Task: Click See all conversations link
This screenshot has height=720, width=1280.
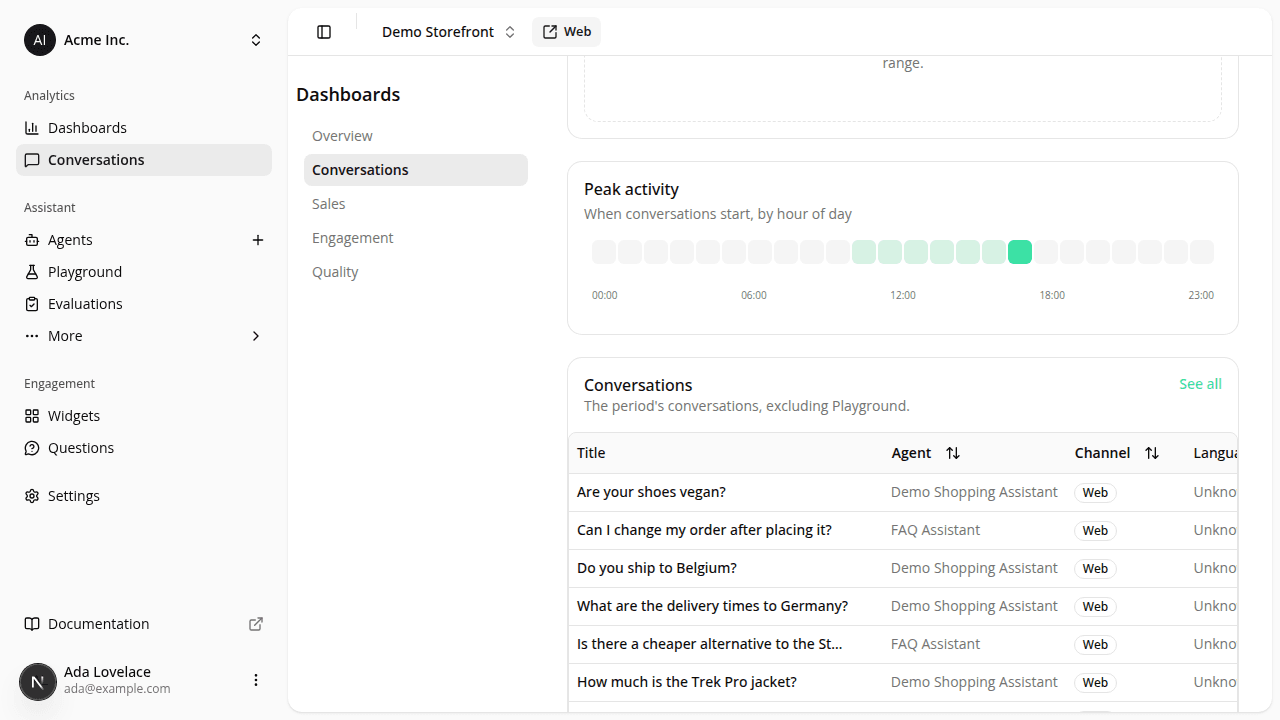Action: 1200,384
